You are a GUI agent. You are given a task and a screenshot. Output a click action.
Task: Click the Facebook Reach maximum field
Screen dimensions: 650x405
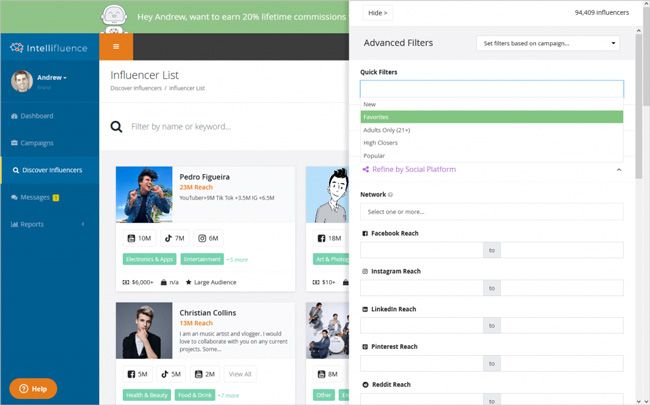562,250
